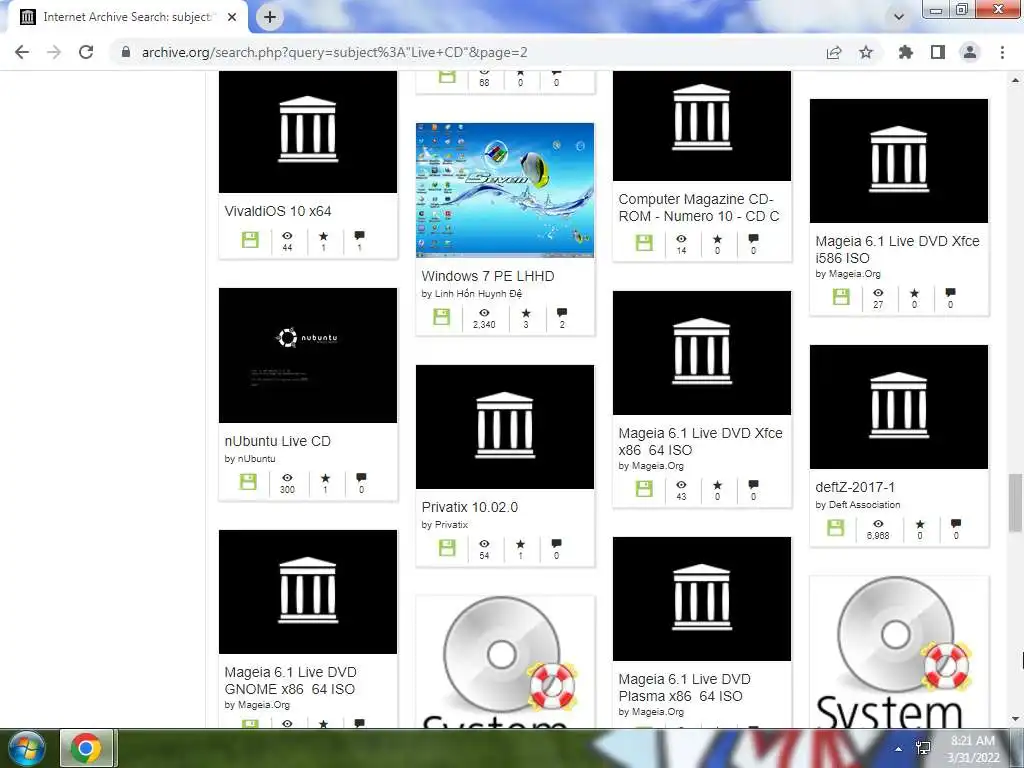
Task: Open Privatix 10.02.0 title
Action: (x=470, y=507)
